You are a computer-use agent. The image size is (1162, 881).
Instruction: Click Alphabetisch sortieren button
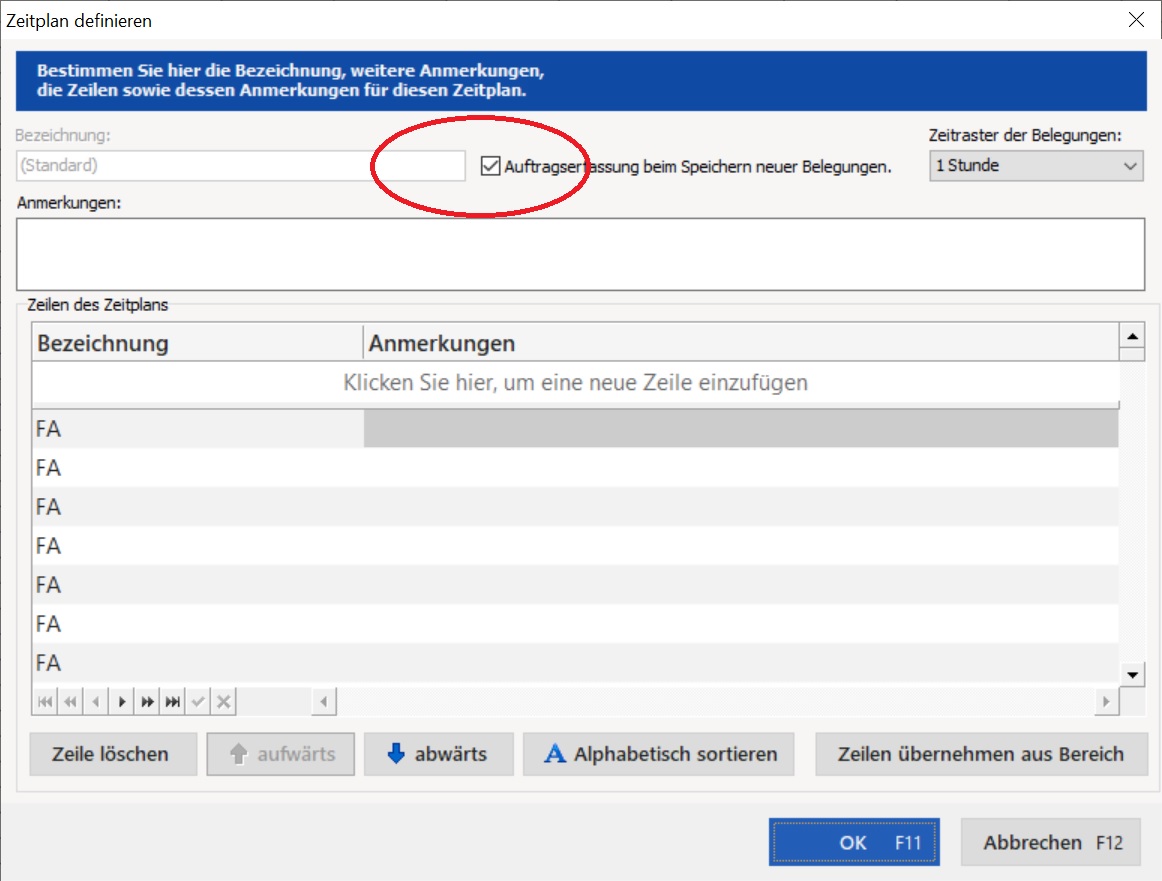coord(659,754)
